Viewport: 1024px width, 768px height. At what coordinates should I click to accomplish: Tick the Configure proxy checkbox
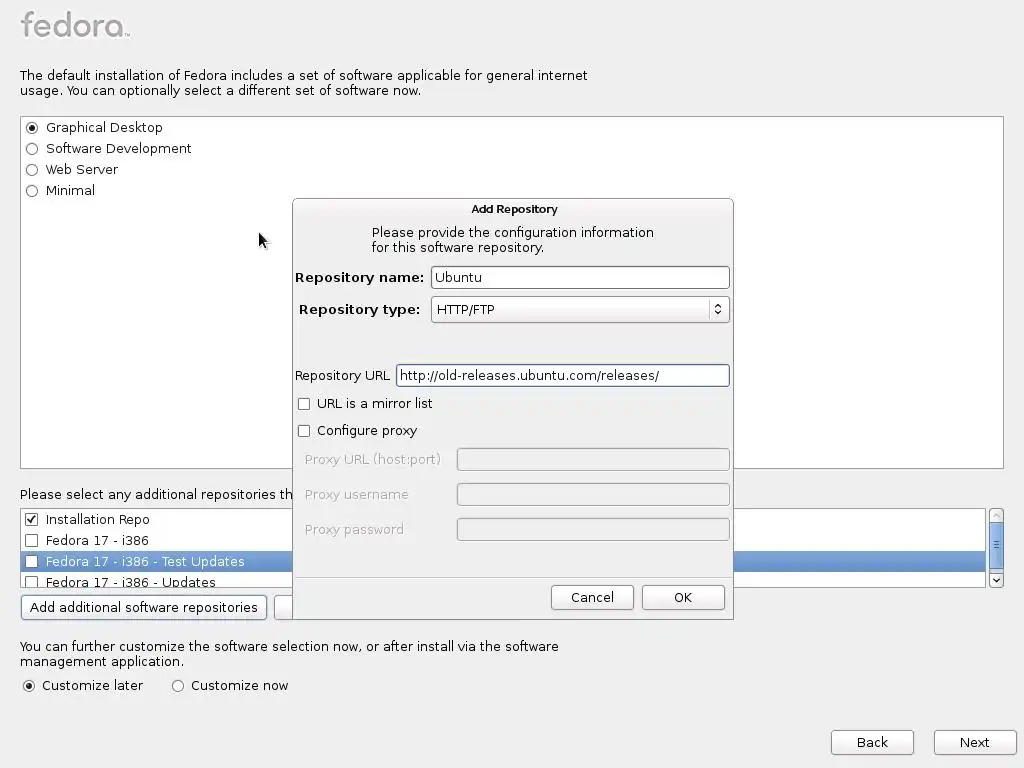pyautogui.click(x=304, y=431)
